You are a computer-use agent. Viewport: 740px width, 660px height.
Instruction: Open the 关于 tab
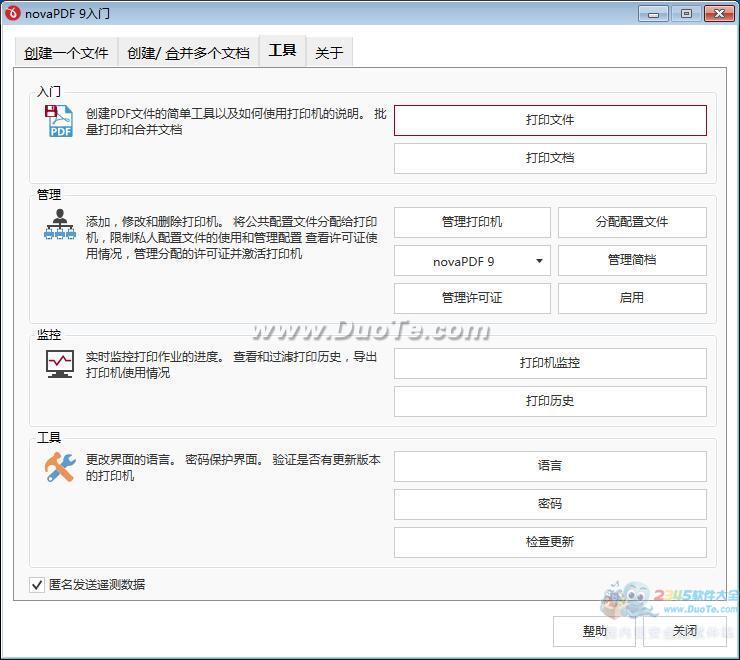coord(329,53)
